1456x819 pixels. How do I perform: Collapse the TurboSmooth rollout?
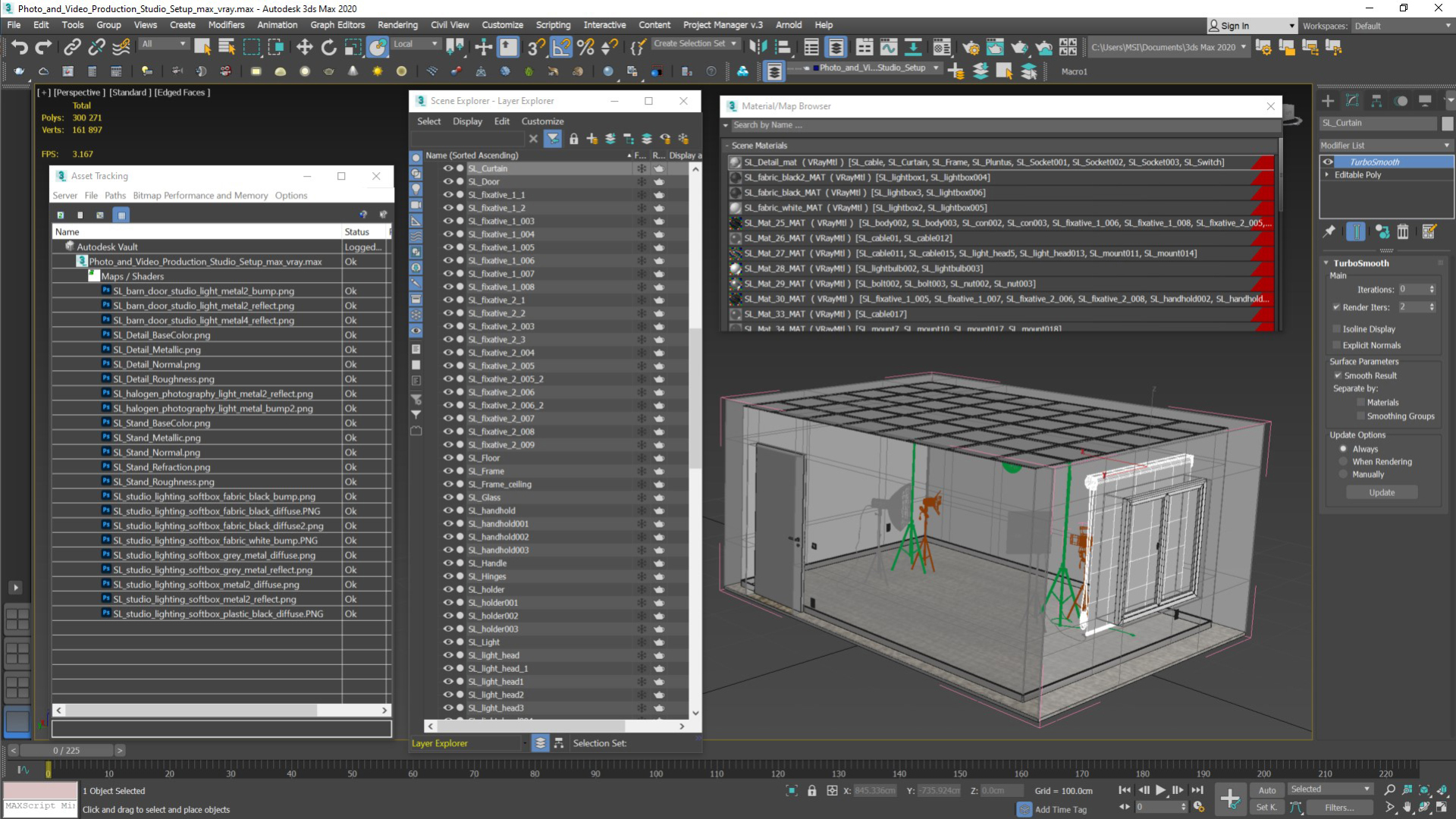pyautogui.click(x=1326, y=263)
